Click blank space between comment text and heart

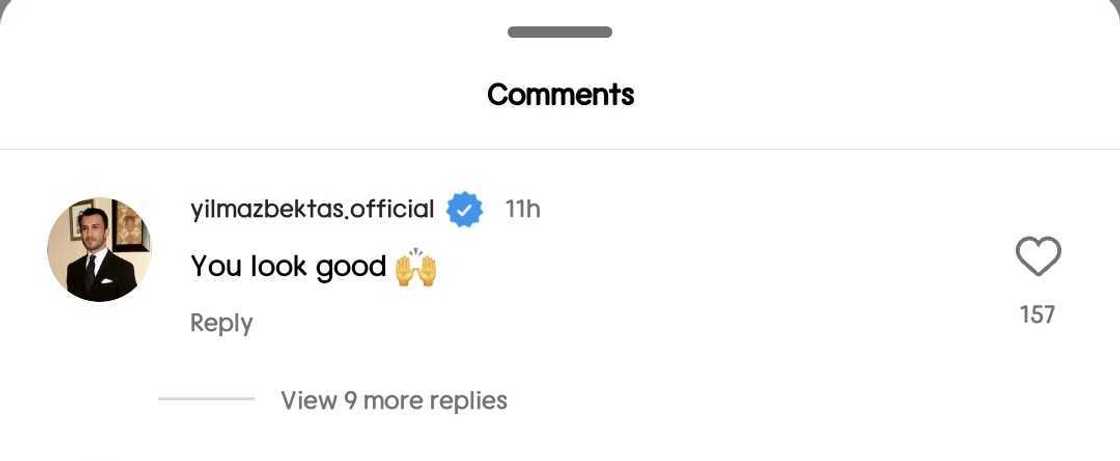pos(720,267)
